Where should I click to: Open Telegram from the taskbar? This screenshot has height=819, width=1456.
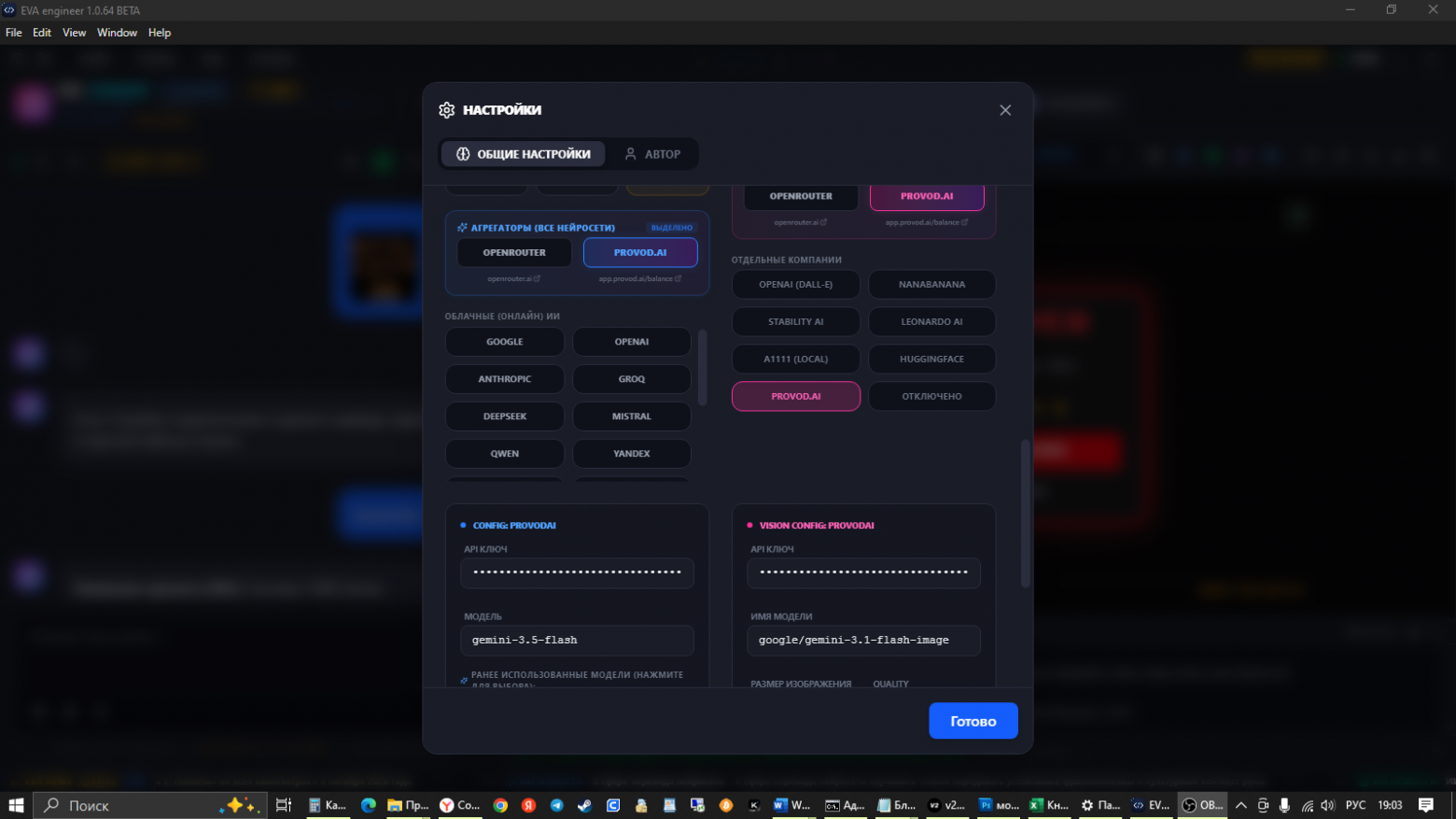pyautogui.click(x=557, y=805)
